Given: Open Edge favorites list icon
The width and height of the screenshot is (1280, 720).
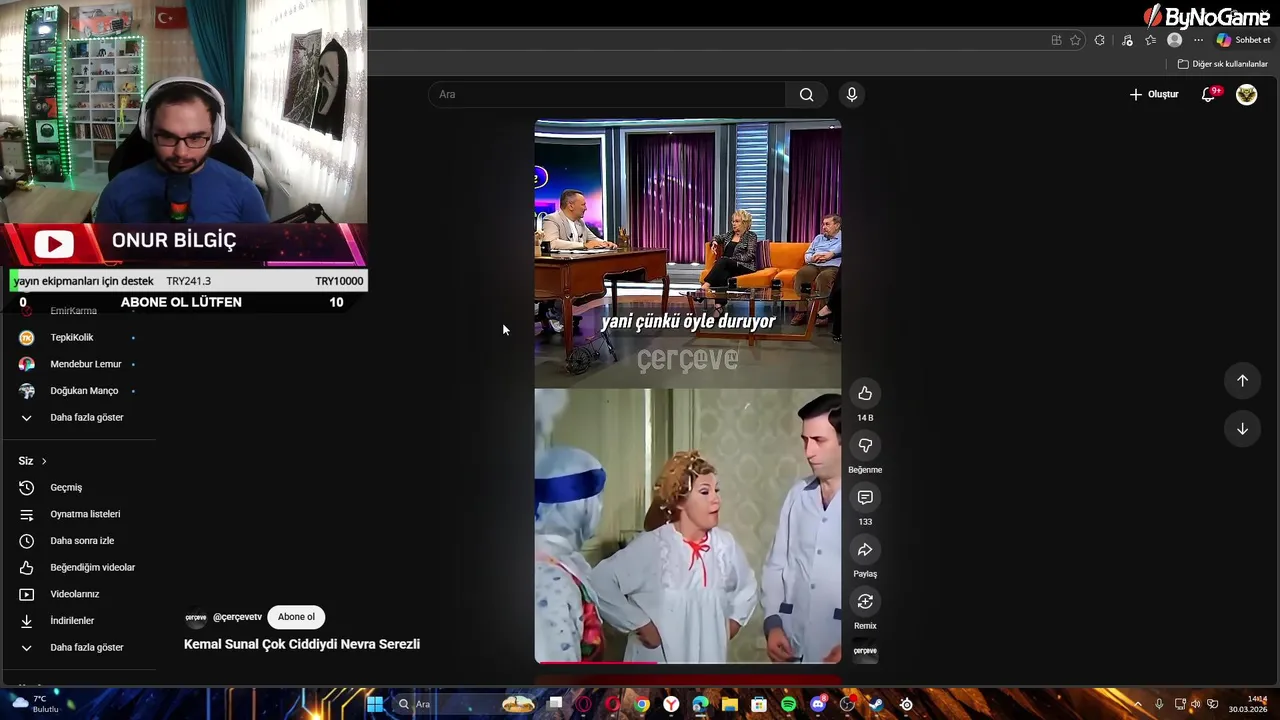Looking at the screenshot, I should tap(1151, 40).
